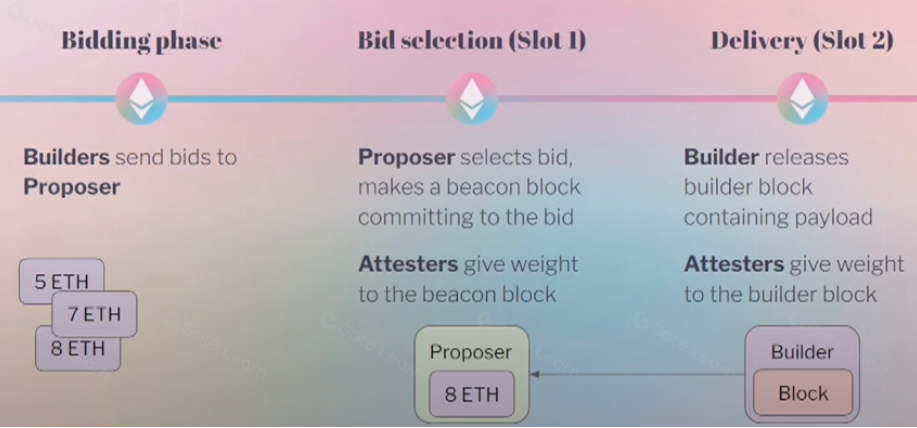
Task: Select the Delivery (Slot 2) heading
Action: 802,41
